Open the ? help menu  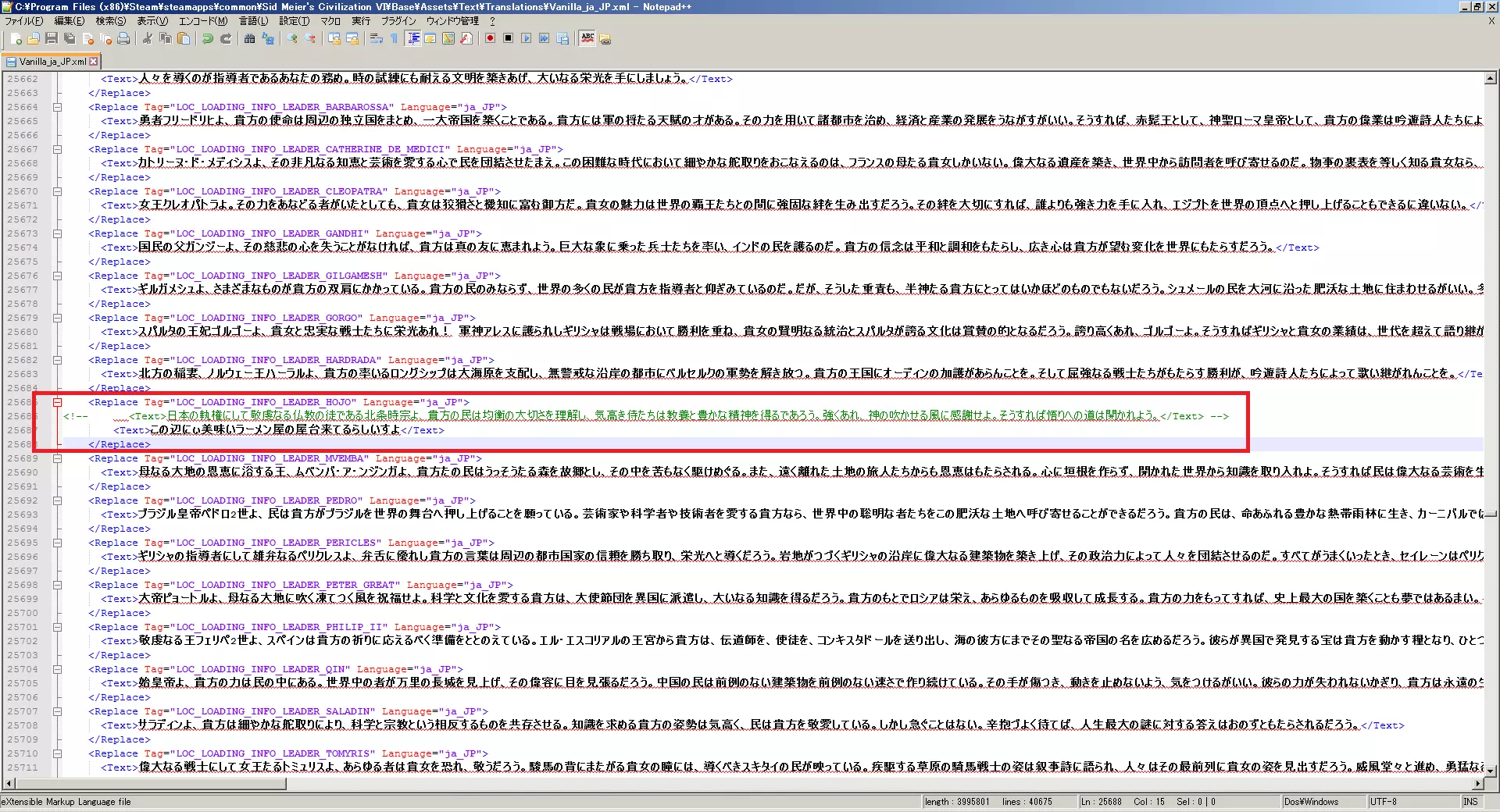(492, 21)
